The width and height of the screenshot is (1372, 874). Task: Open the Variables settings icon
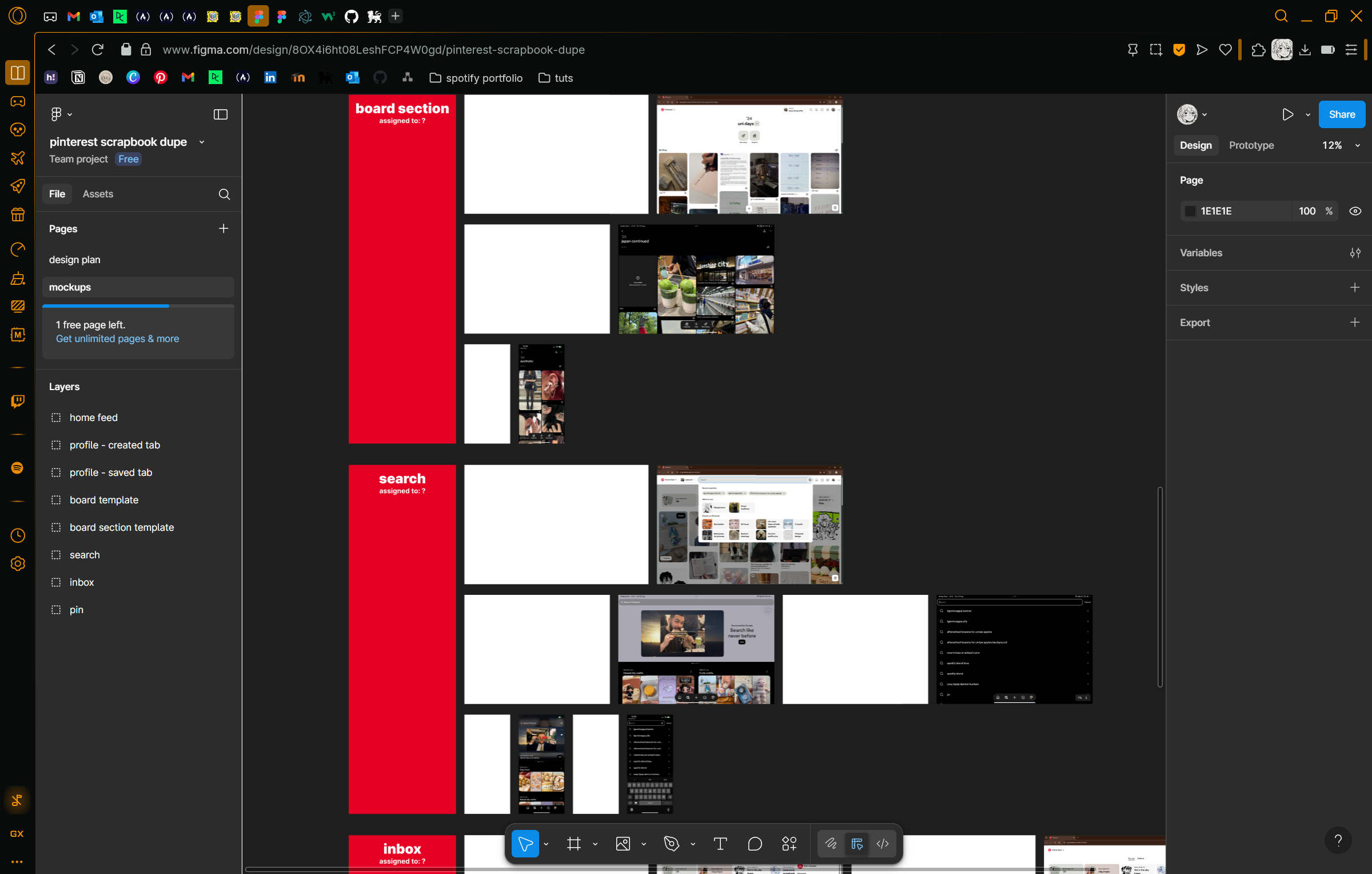coord(1355,253)
